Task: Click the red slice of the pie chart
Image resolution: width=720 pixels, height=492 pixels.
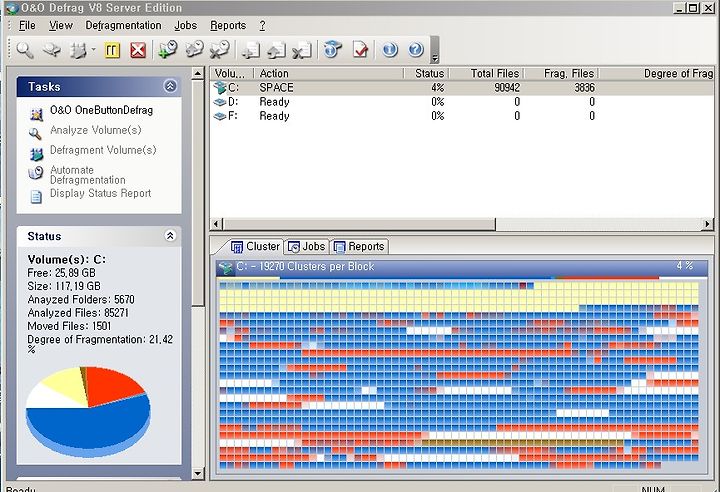Action: (112, 385)
